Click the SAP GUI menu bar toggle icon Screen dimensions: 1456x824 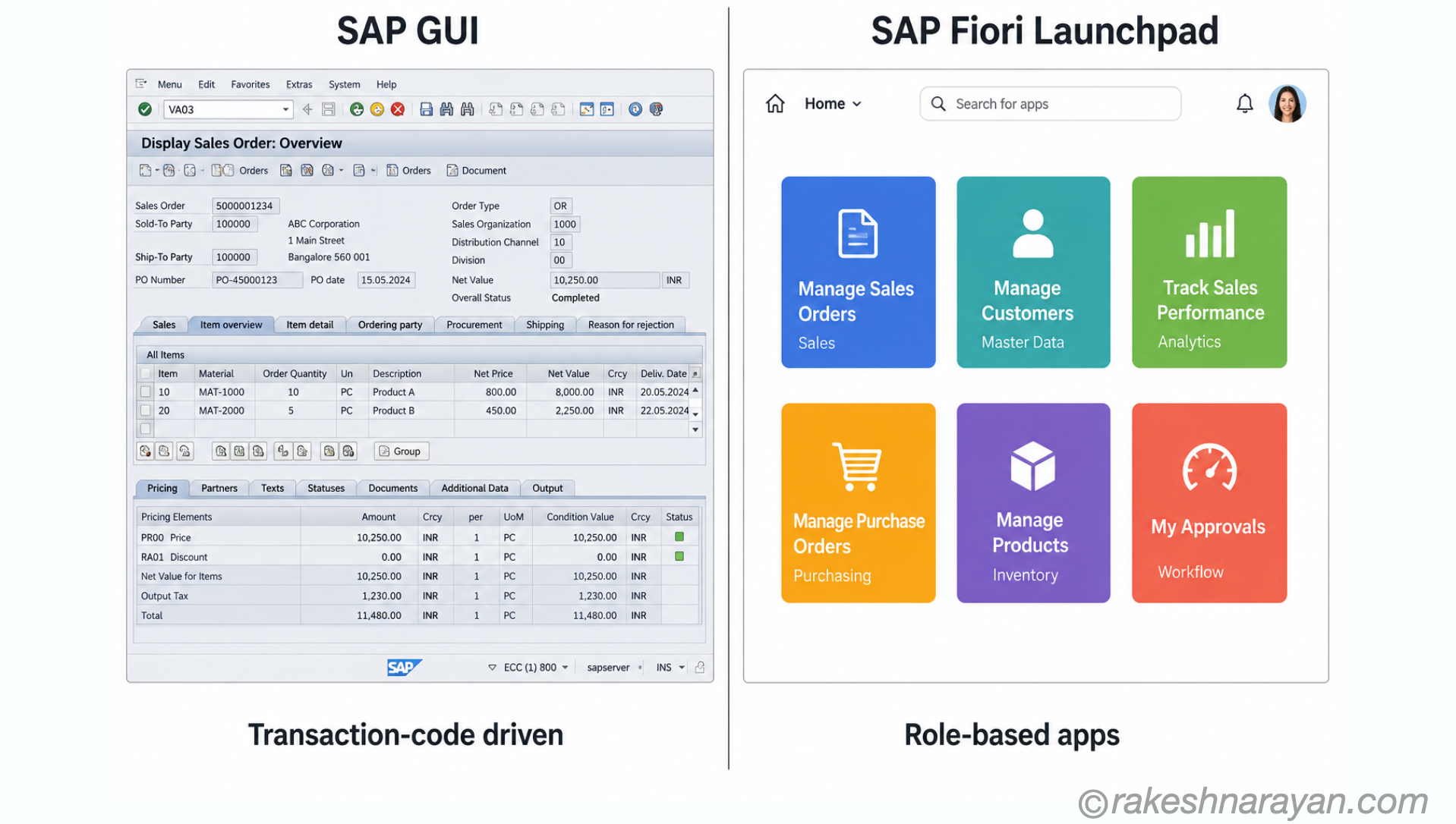[141, 83]
